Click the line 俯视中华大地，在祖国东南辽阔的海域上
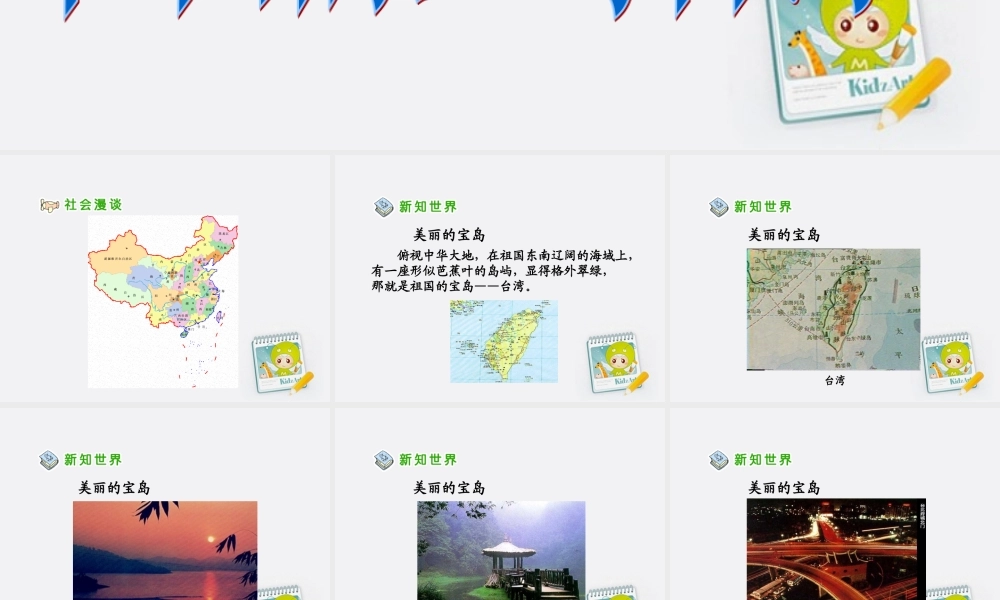1000x600 pixels. (x=516, y=256)
